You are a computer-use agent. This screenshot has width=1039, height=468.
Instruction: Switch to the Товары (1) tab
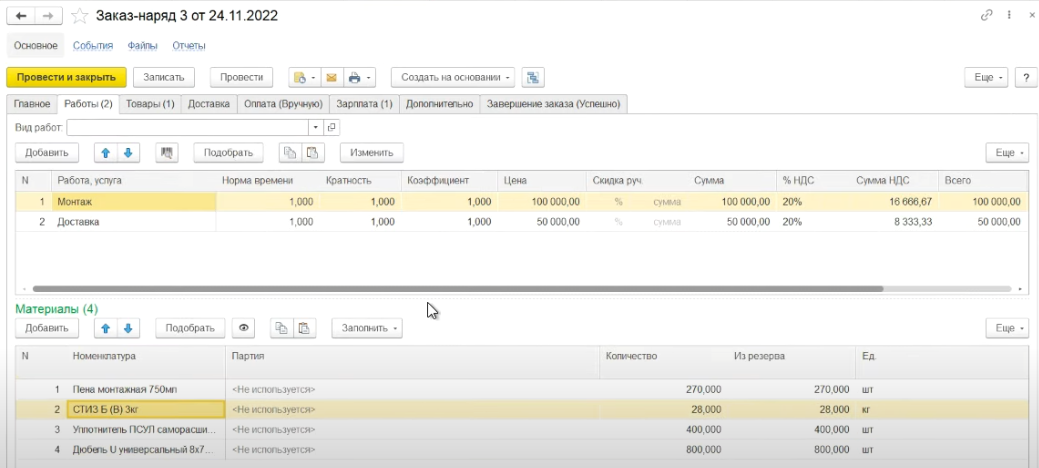click(x=150, y=103)
